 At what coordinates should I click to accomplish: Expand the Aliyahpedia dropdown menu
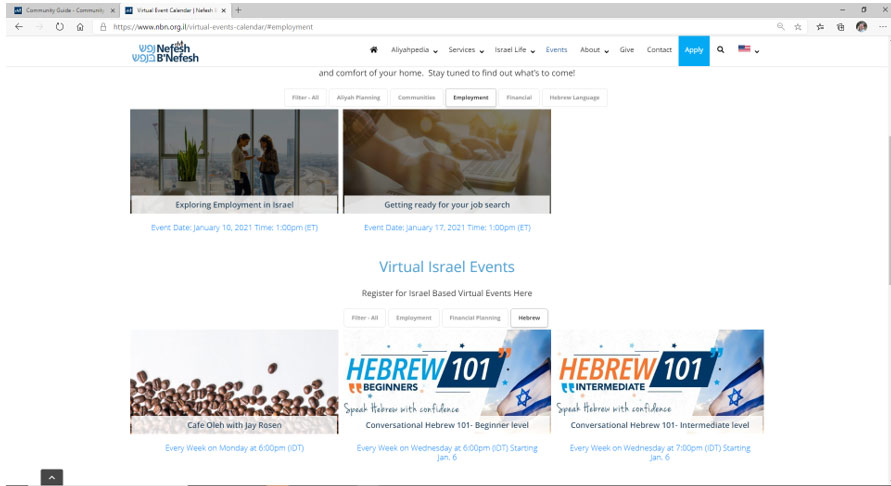point(414,50)
